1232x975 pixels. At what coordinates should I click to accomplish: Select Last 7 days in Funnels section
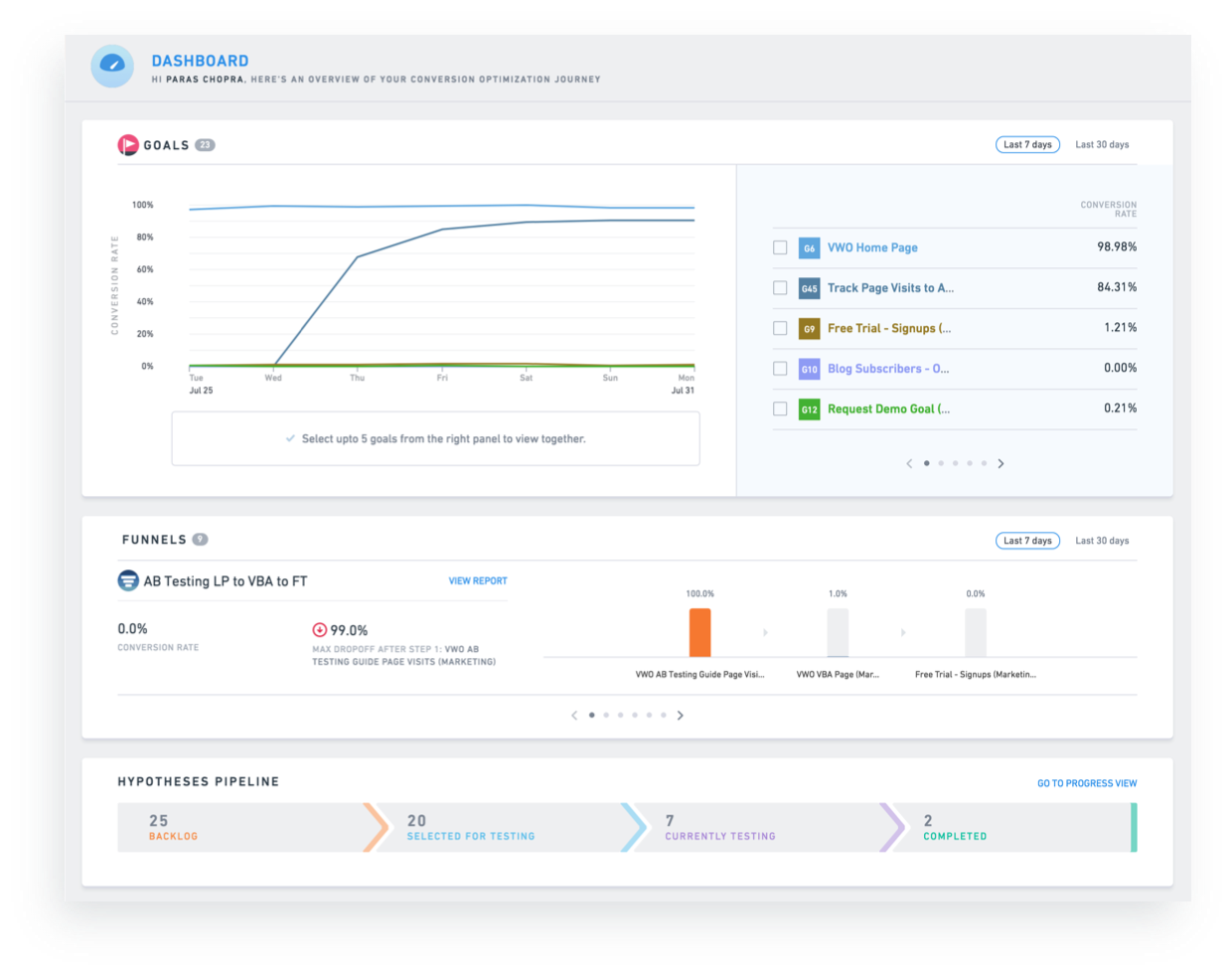[1027, 540]
